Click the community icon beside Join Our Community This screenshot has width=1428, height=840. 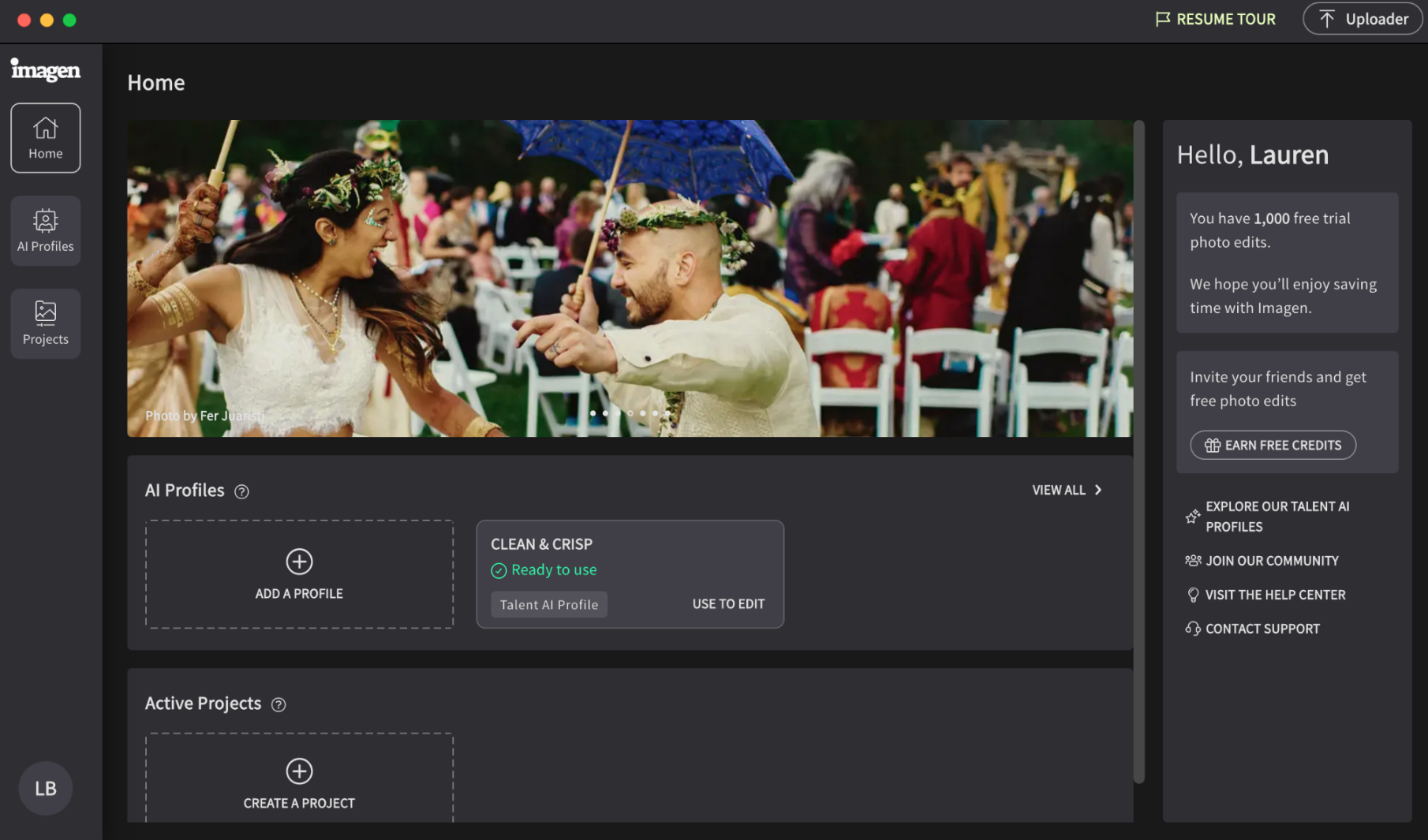pyautogui.click(x=1192, y=560)
